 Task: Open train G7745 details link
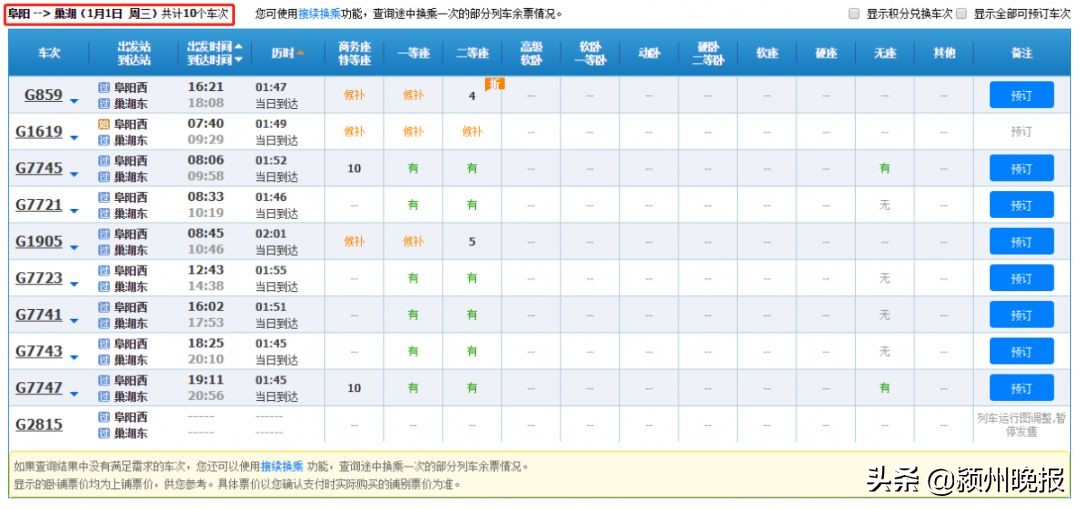click(39, 168)
